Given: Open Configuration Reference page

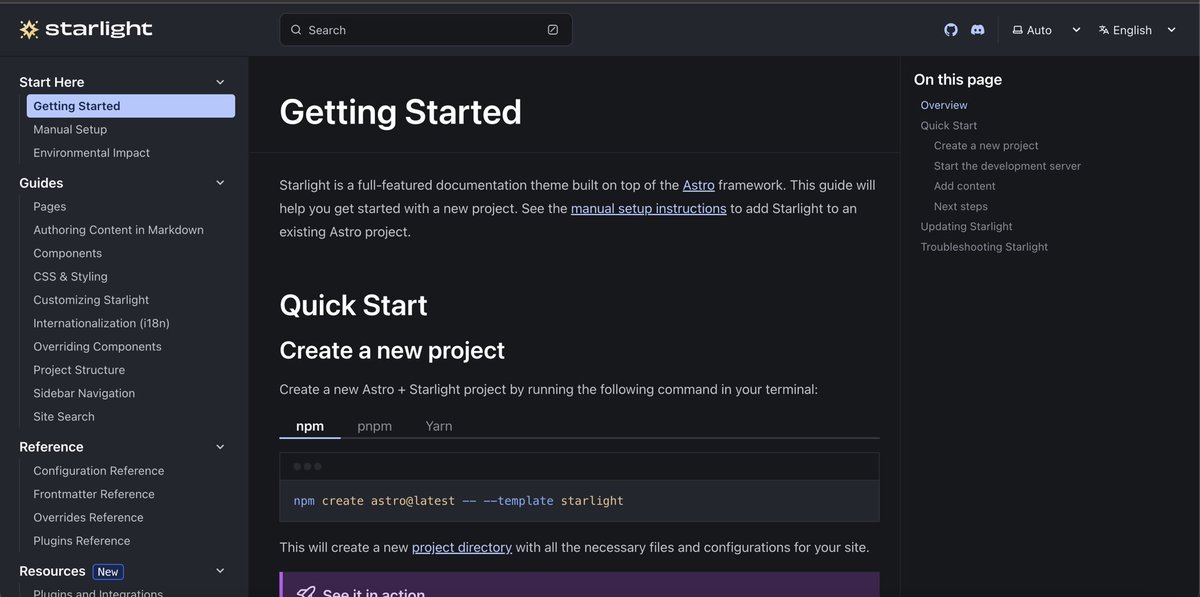Looking at the screenshot, I should tap(99, 471).
